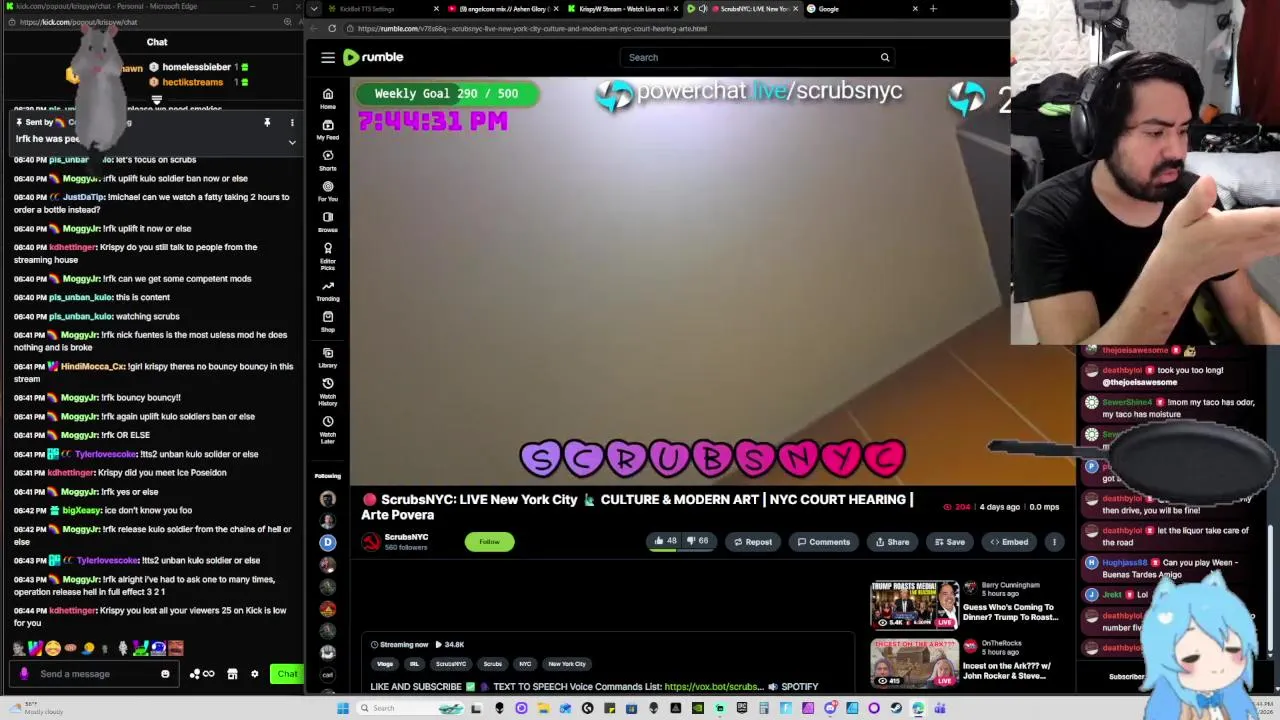This screenshot has width=1280, height=720.
Task: Select the IRL tag
Action: (414, 664)
